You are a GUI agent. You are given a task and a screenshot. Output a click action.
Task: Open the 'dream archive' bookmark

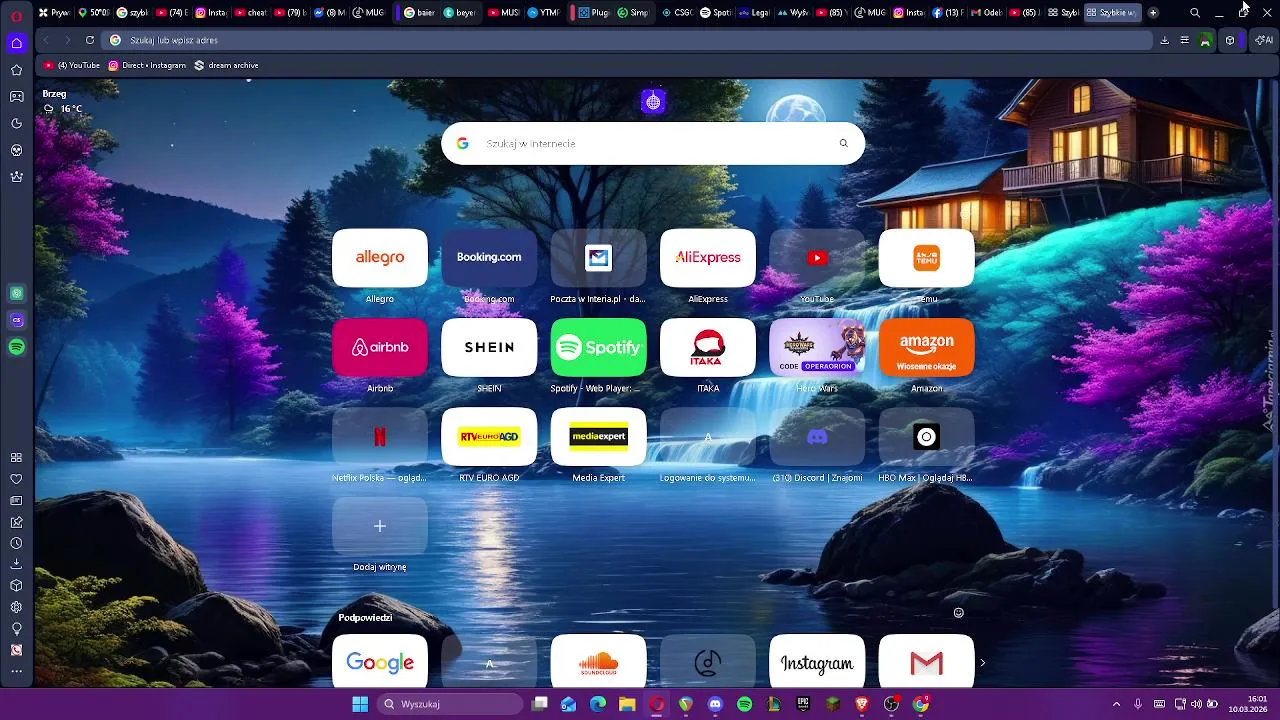tap(226, 65)
